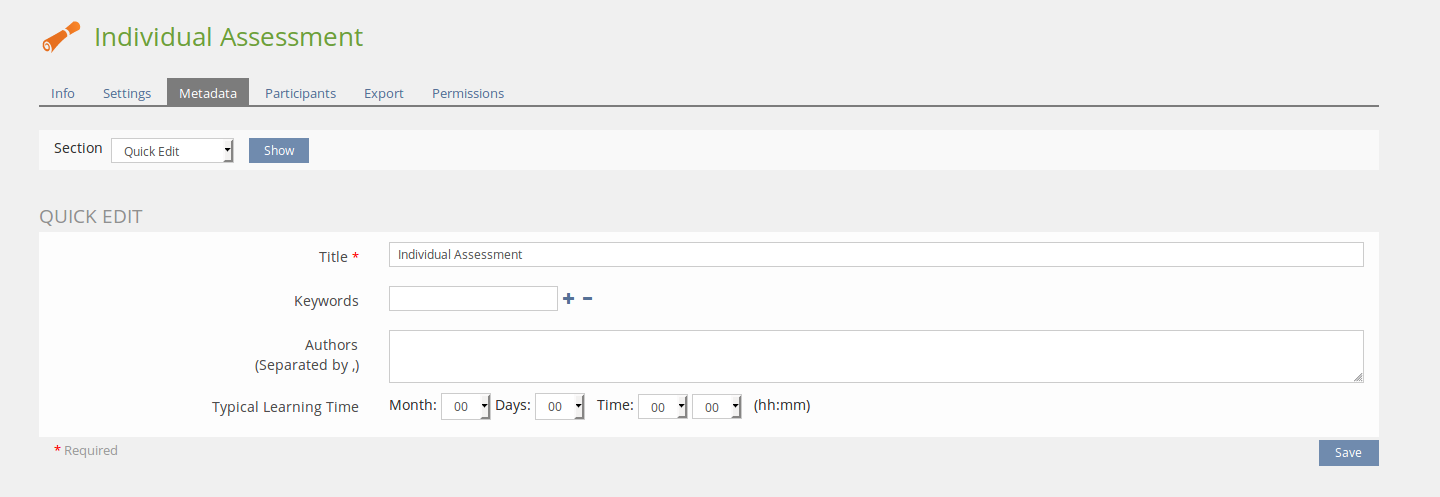1440x497 pixels.
Task: Remove a keyword with the minus icon
Action: click(588, 298)
